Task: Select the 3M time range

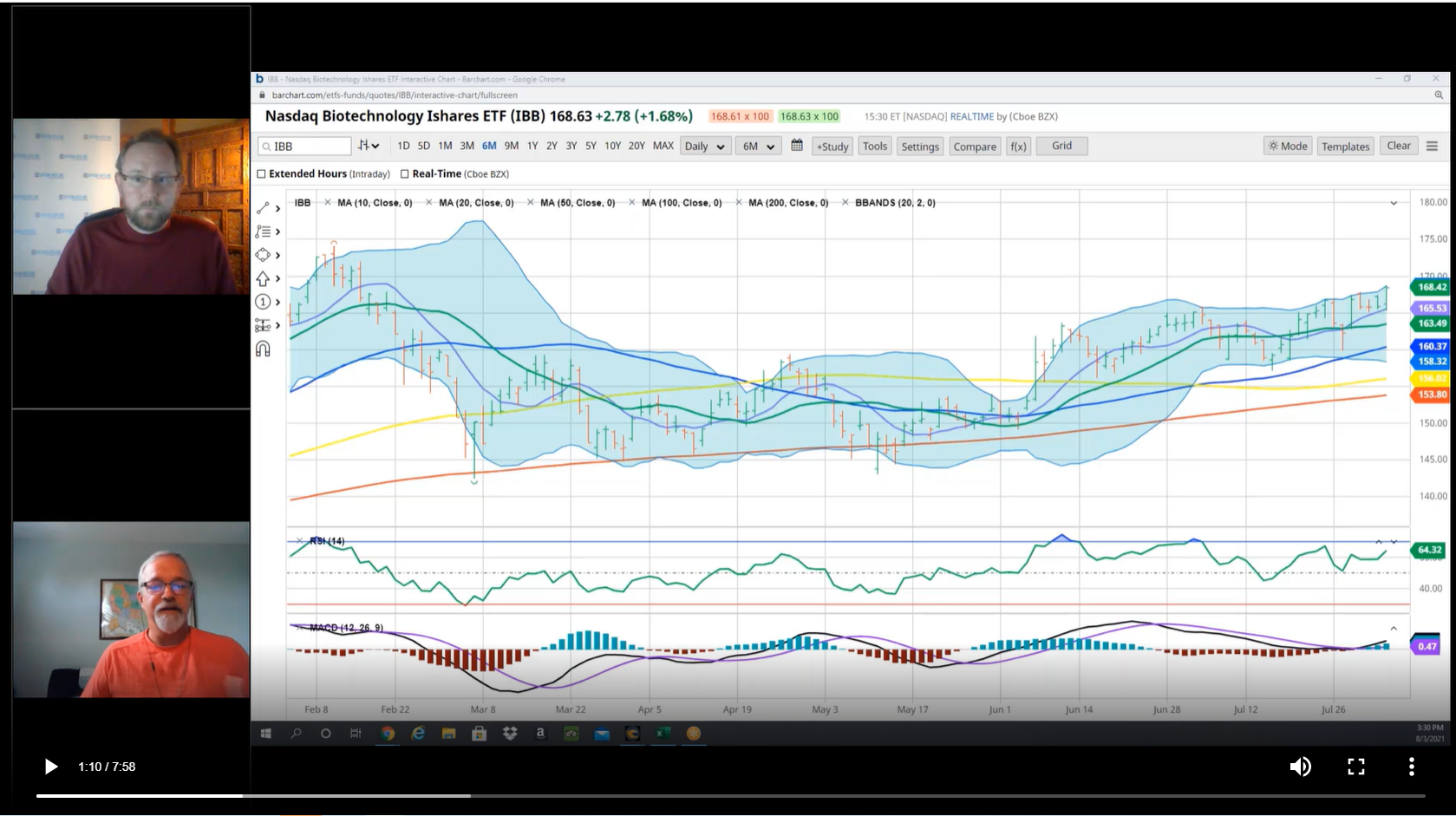Action: (x=467, y=146)
